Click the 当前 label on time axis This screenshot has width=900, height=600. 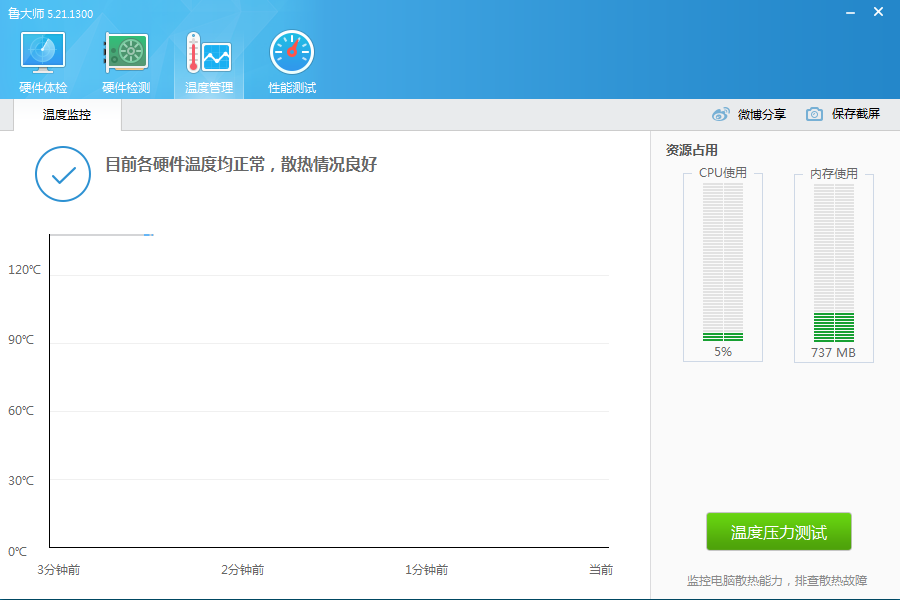600,570
